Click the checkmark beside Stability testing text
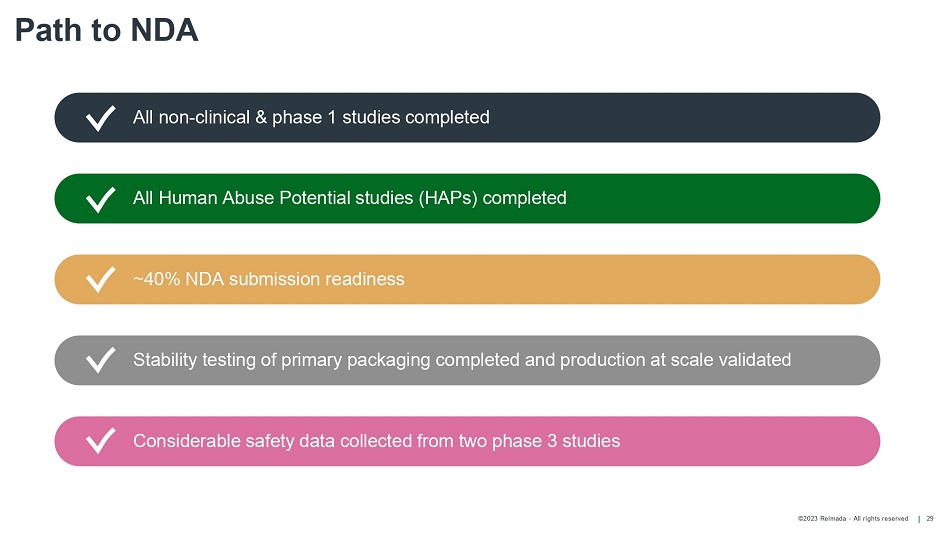Screen dimensions: 950x534 point(100,361)
